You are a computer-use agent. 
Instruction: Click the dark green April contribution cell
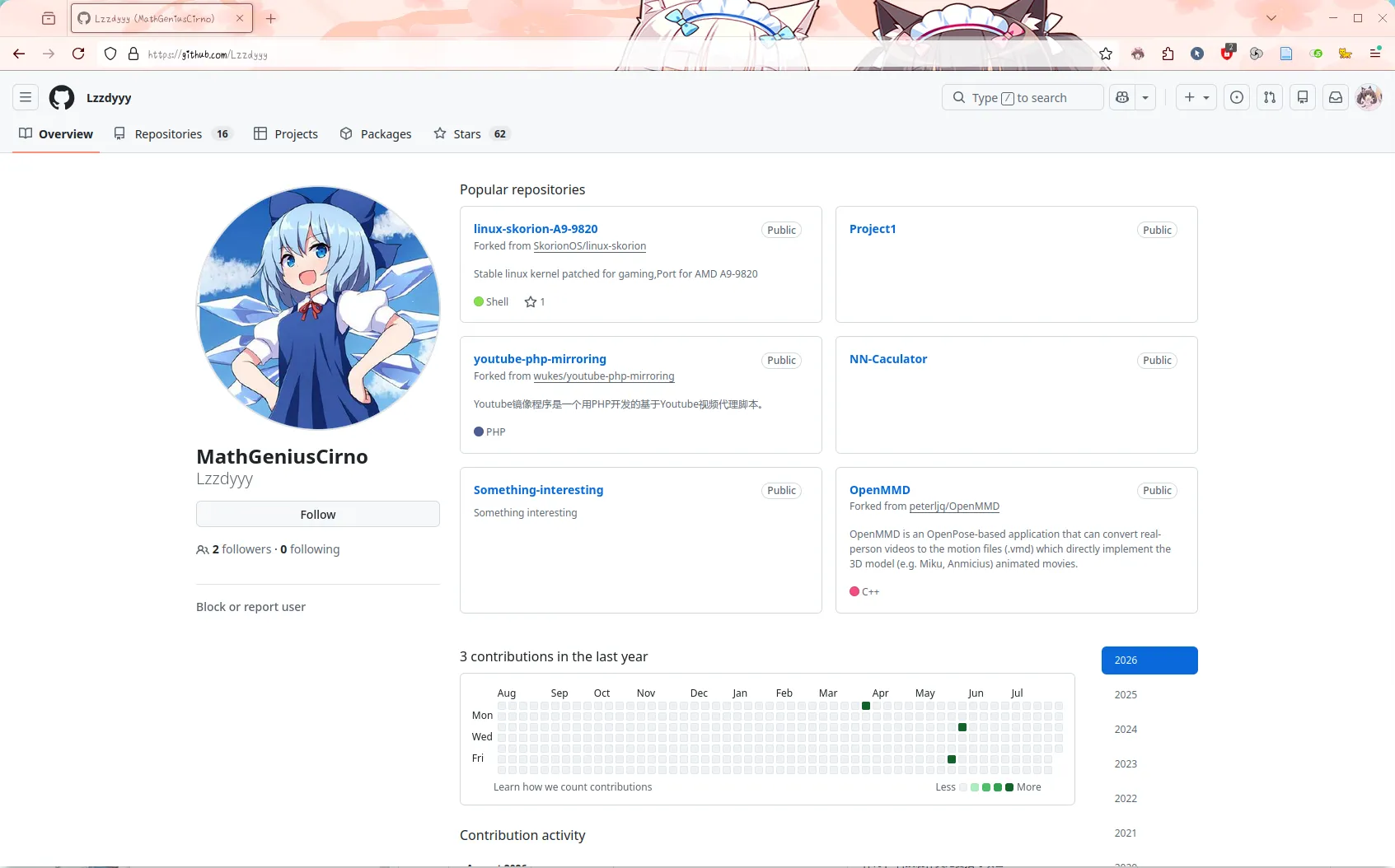click(x=866, y=706)
